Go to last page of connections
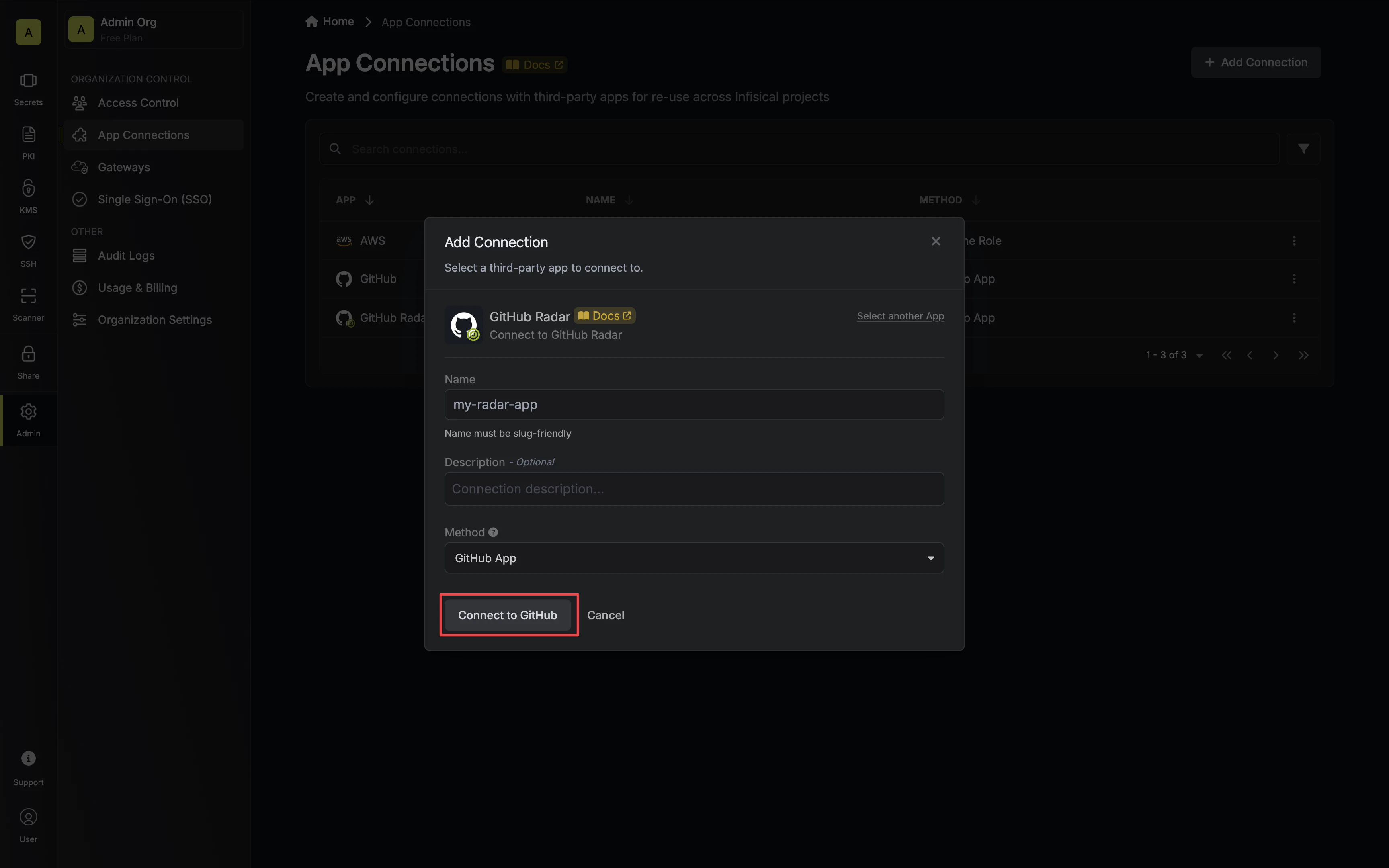Image resolution: width=1389 pixels, height=868 pixels. (1303, 355)
